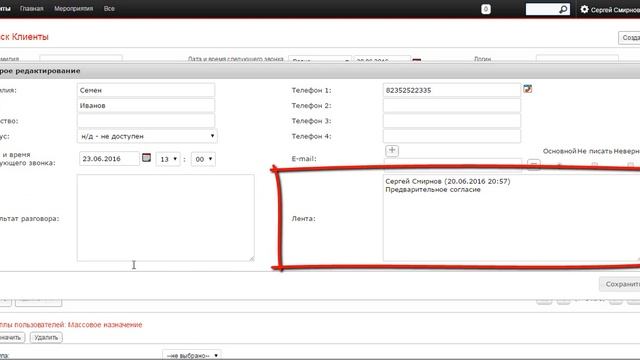This screenshot has height=360, width=640.
Task: Open the minutes dropdown showing 00
Action: point(203,159)
